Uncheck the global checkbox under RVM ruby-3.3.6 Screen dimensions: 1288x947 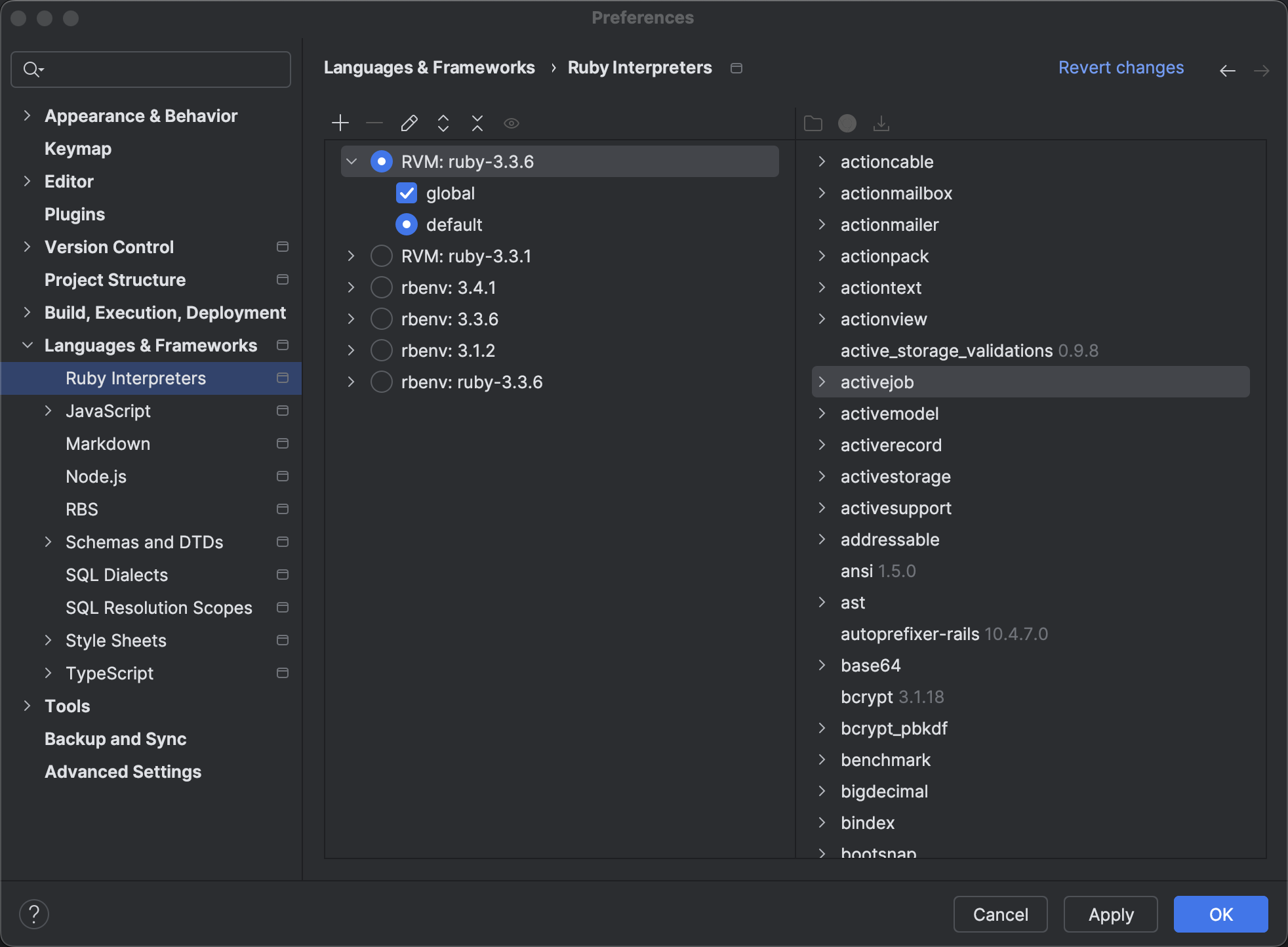[406, 193]
